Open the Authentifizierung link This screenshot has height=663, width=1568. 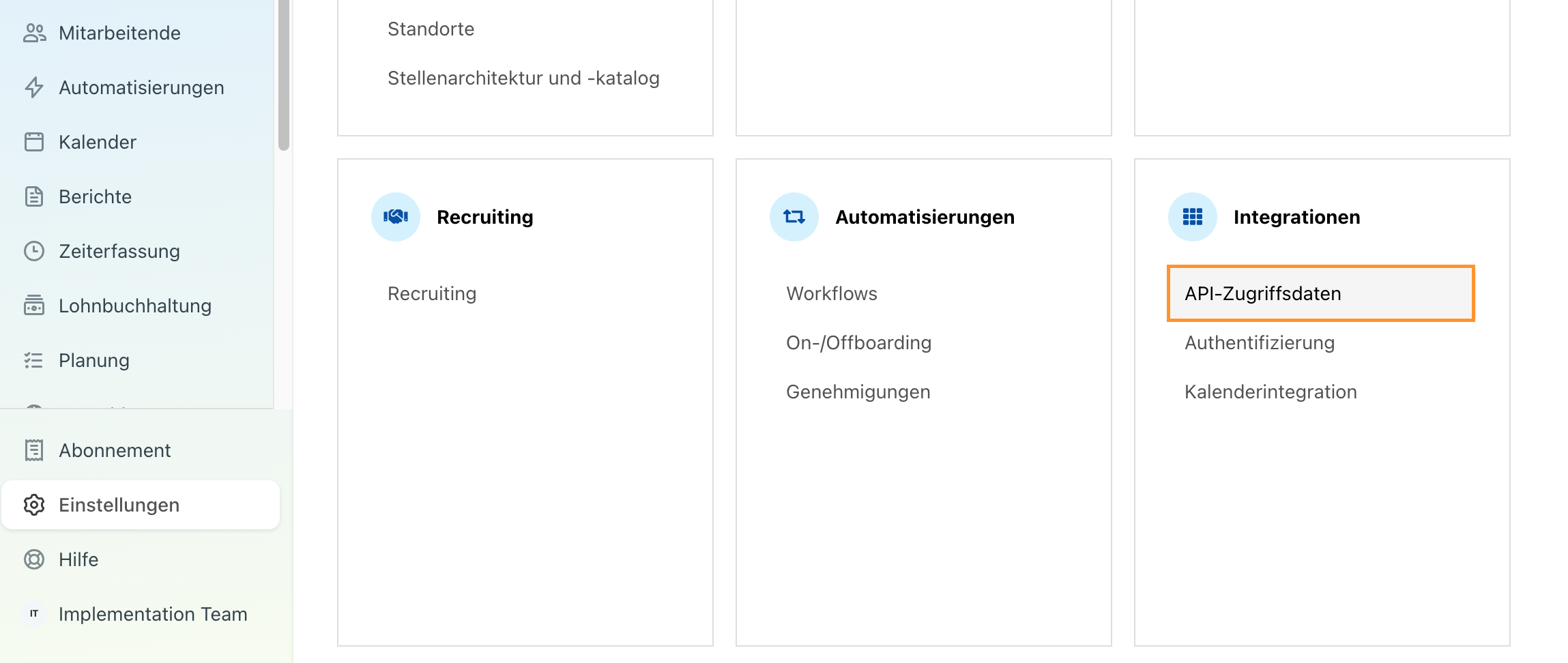coord(1260,342)
